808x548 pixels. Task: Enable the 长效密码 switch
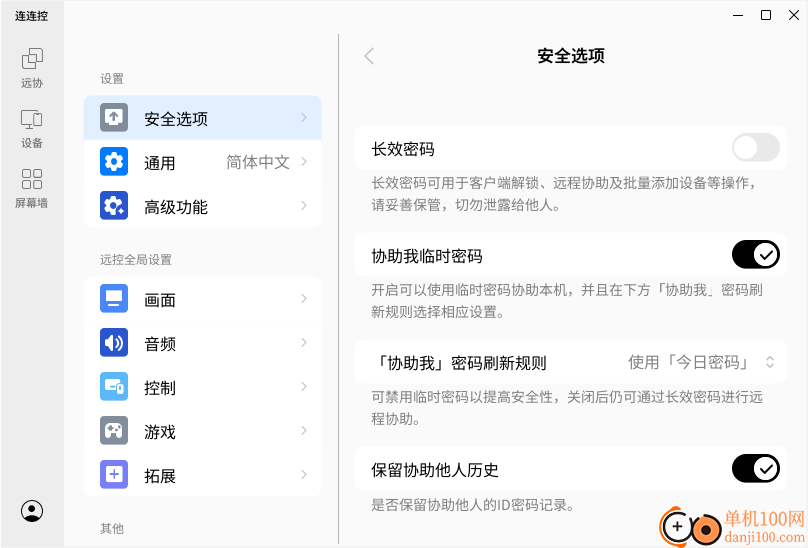coord(755,148)
